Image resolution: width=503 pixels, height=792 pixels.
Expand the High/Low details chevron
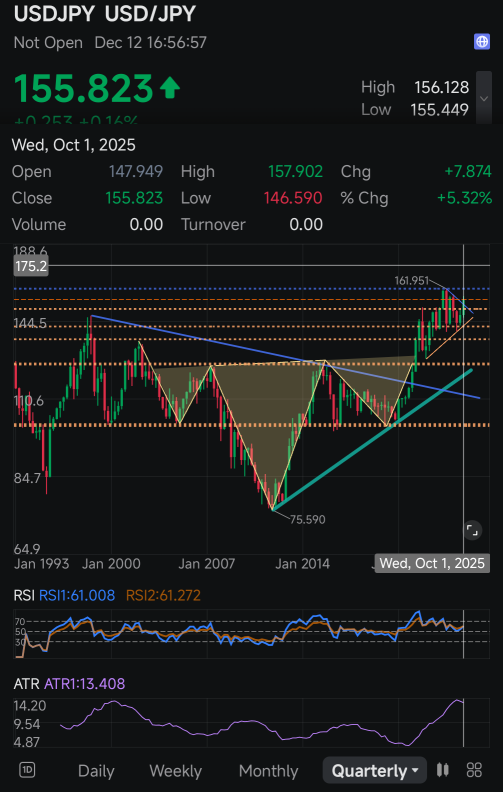(x=484, y=98)
